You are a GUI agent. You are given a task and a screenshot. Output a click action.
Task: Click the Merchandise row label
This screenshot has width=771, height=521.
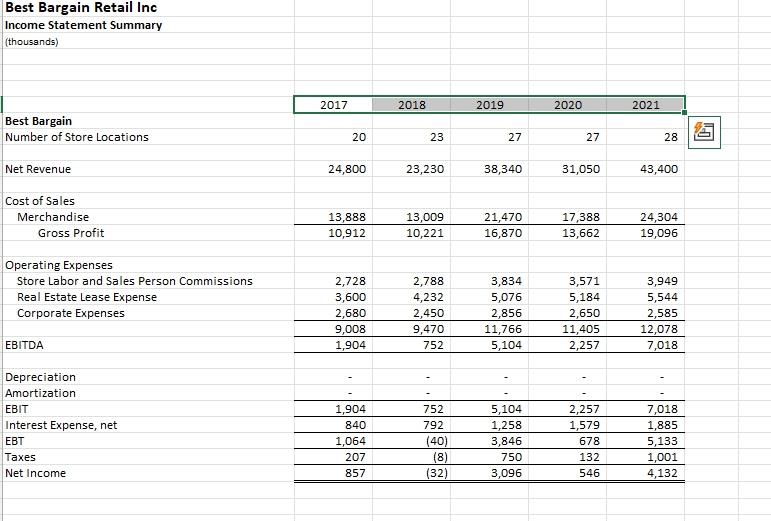(x=53, y=217)
